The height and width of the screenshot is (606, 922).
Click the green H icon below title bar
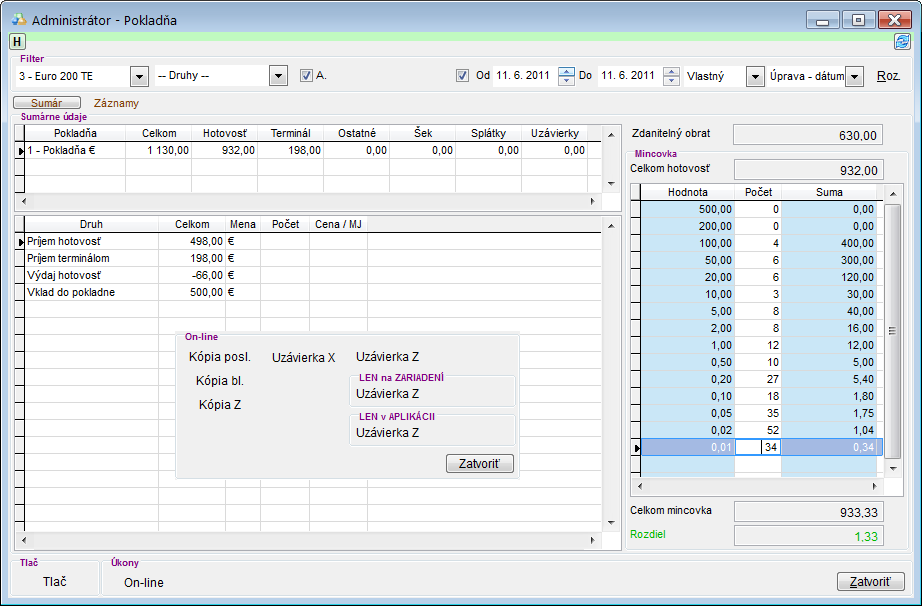click(x=18, y=42)
